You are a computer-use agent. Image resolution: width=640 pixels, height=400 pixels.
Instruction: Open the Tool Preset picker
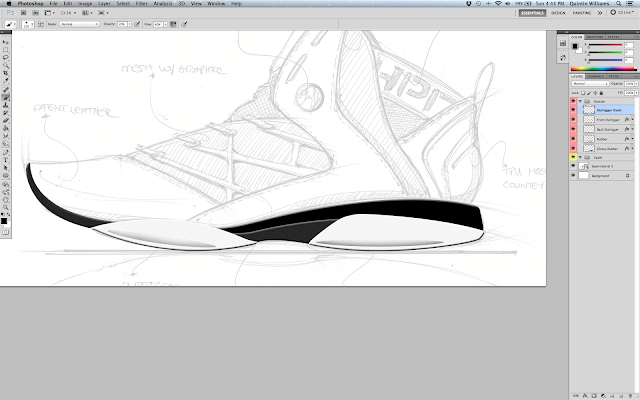[11, 24]
